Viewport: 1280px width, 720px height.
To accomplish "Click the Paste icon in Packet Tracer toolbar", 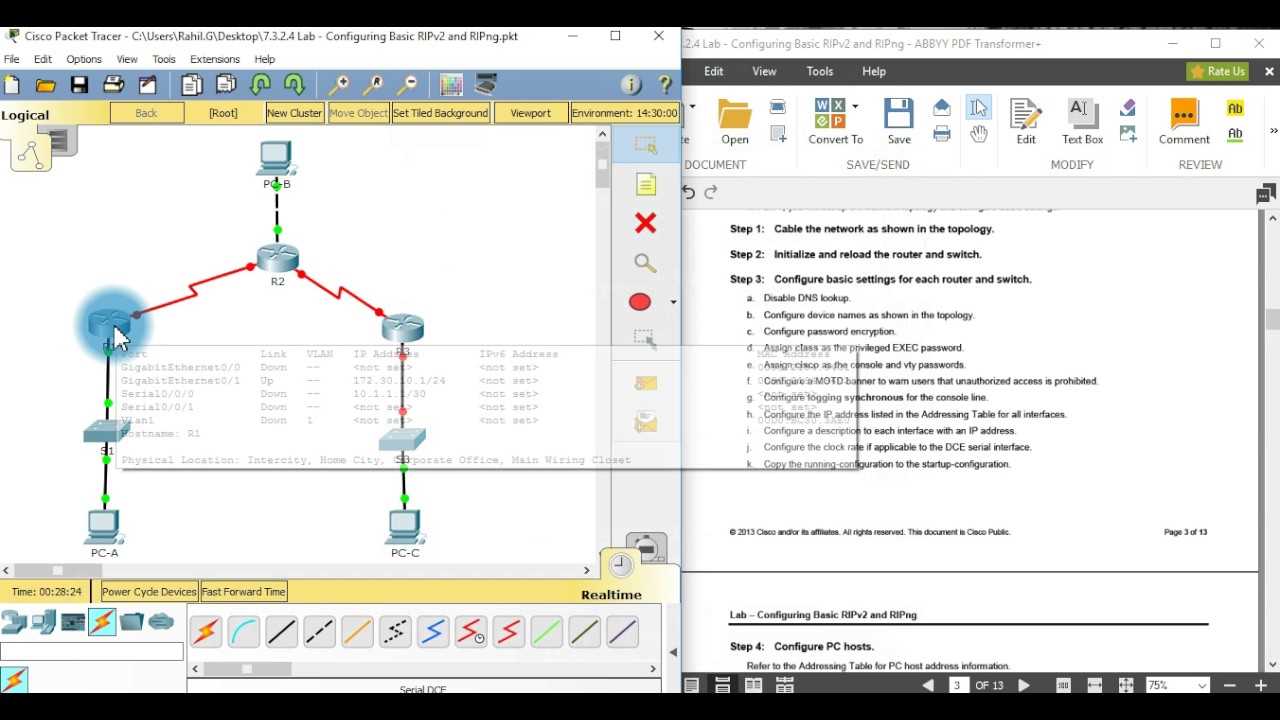I will coord(226,85).
